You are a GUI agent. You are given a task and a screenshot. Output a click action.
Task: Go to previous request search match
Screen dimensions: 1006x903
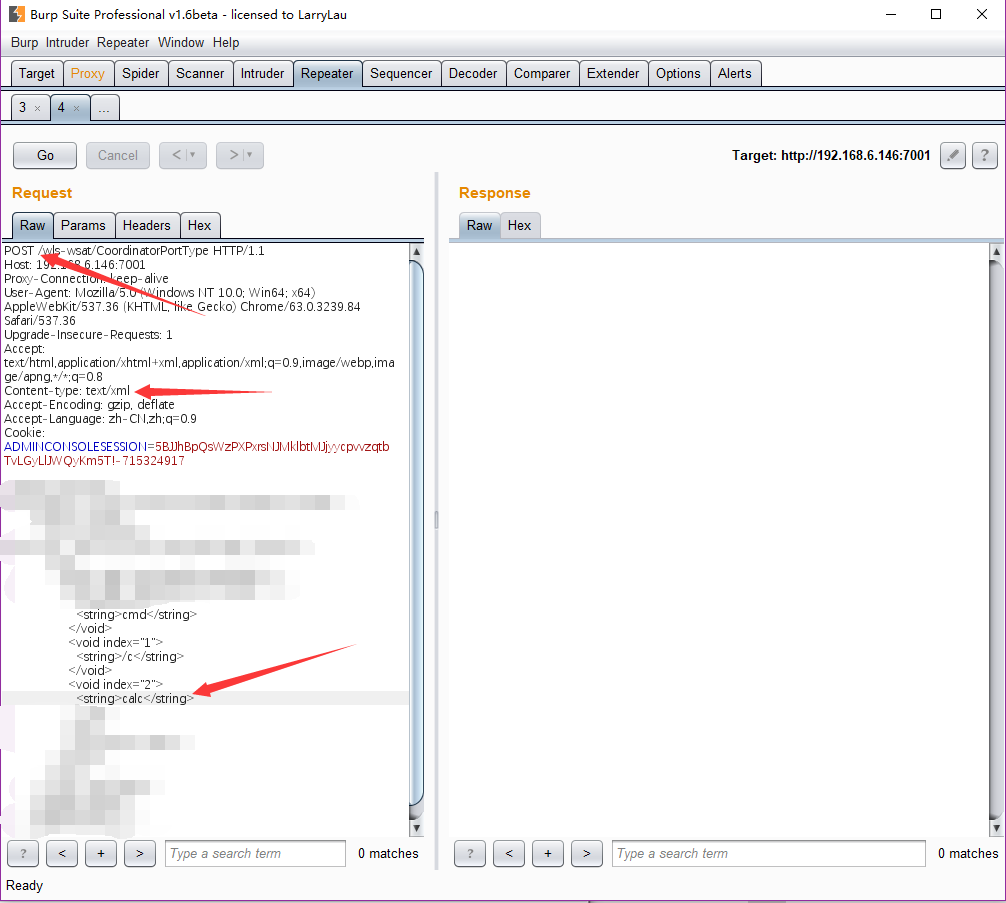coord(62,854)
